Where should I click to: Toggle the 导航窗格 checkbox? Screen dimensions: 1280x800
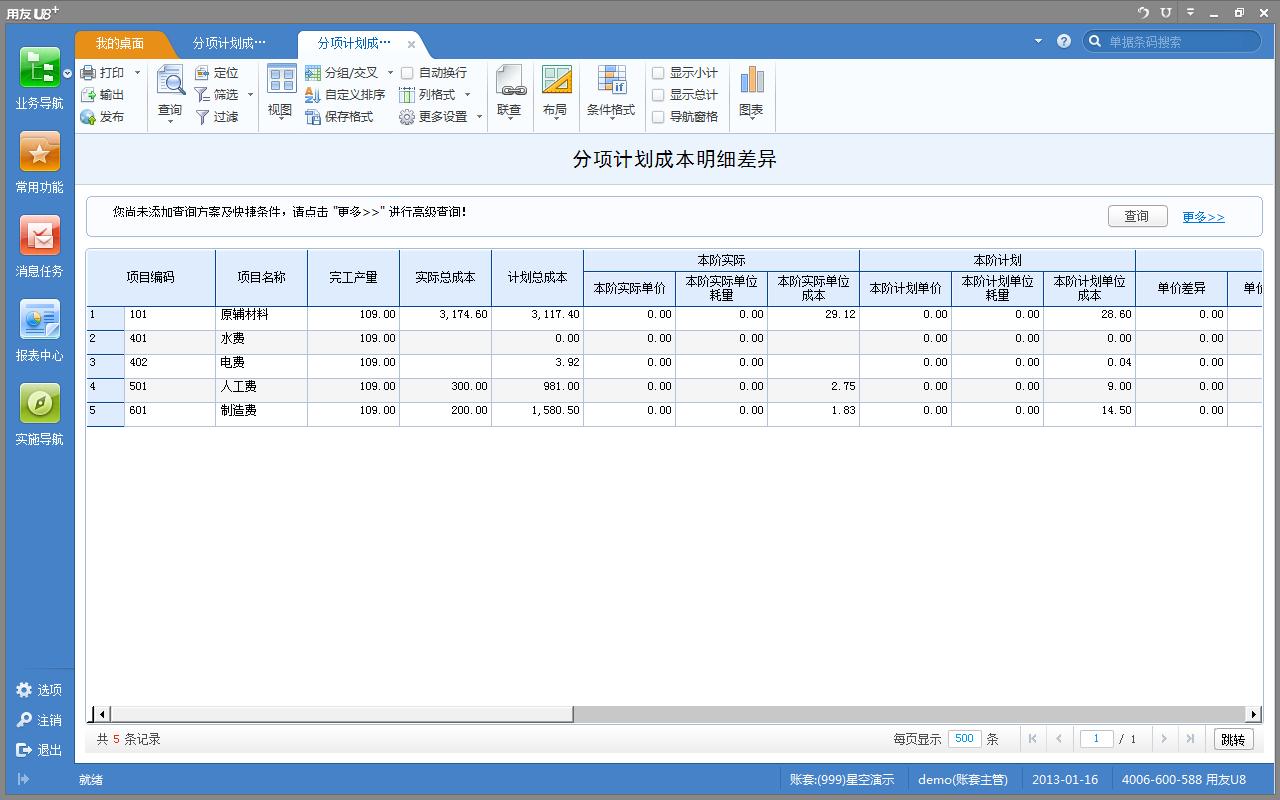point(658,117)
